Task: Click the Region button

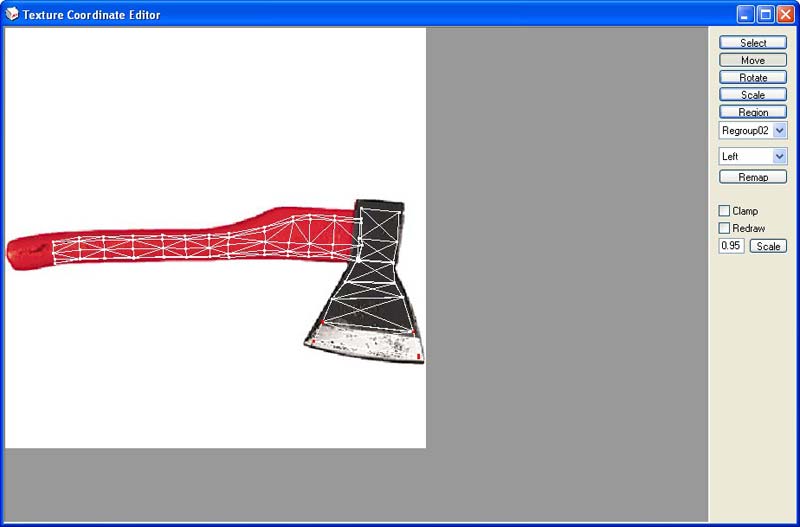Action: pos(753,112)
